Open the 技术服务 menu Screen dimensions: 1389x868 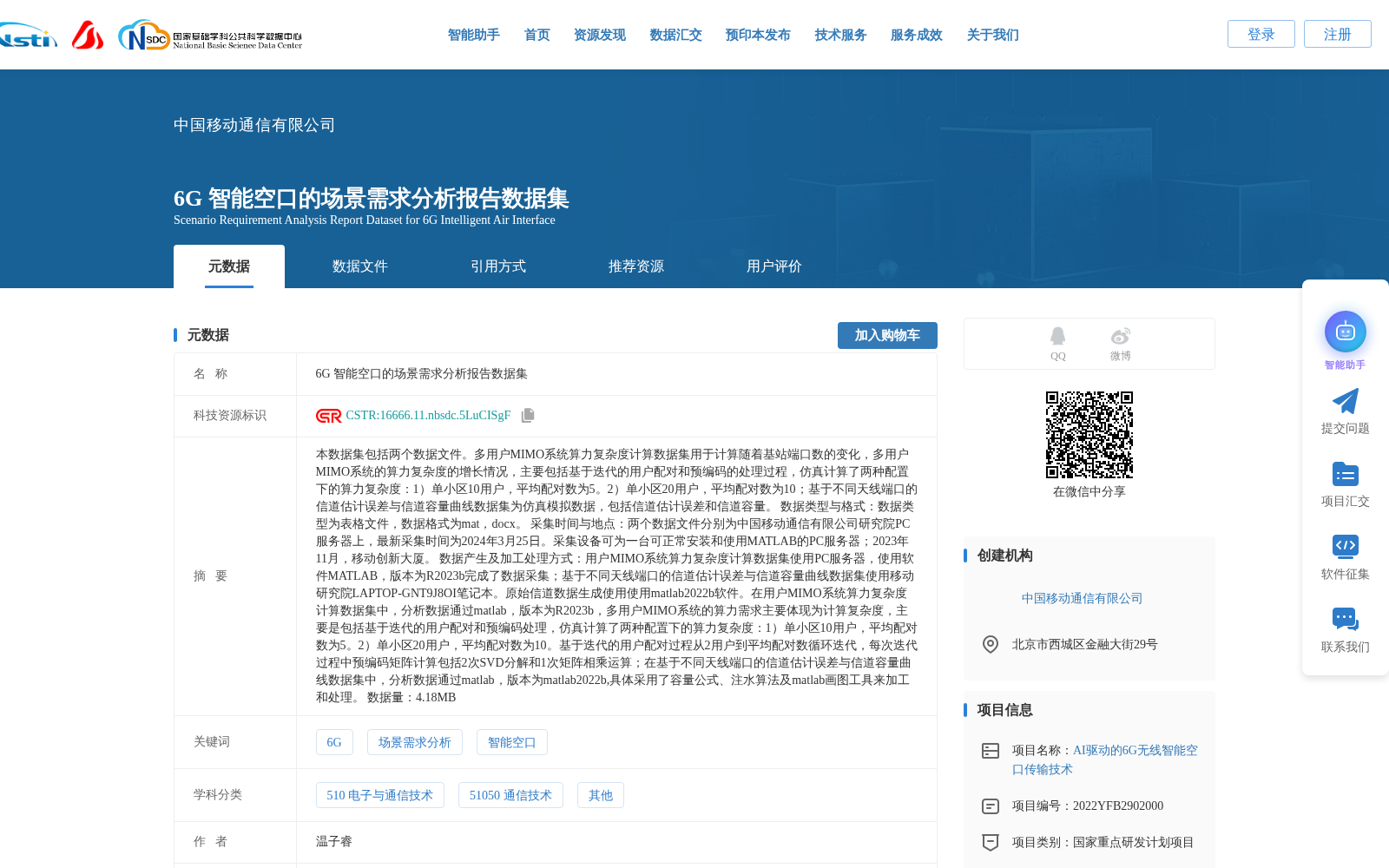pyautogui.click(x=841, y=35)
